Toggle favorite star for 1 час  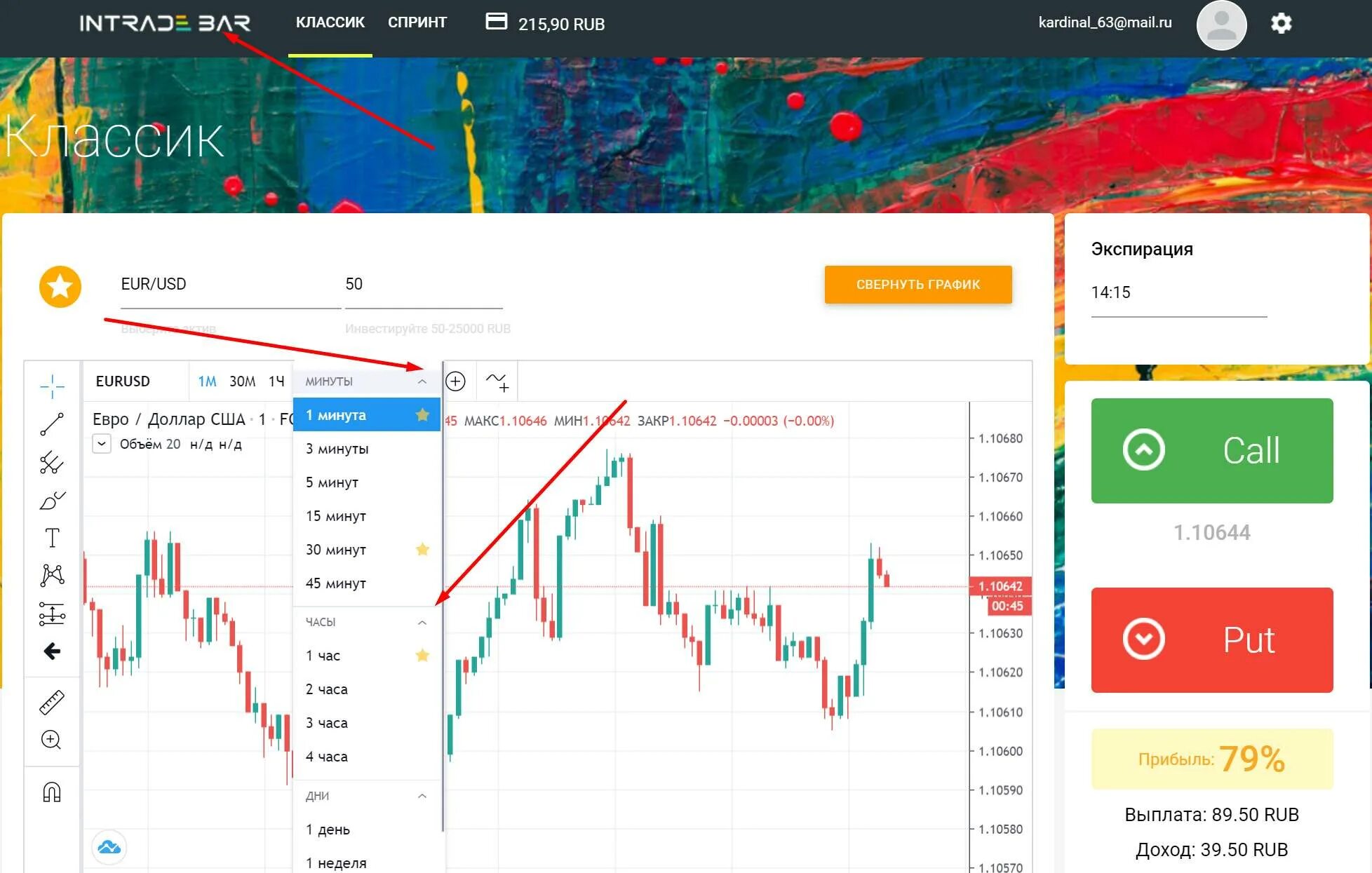coord(422,656)
